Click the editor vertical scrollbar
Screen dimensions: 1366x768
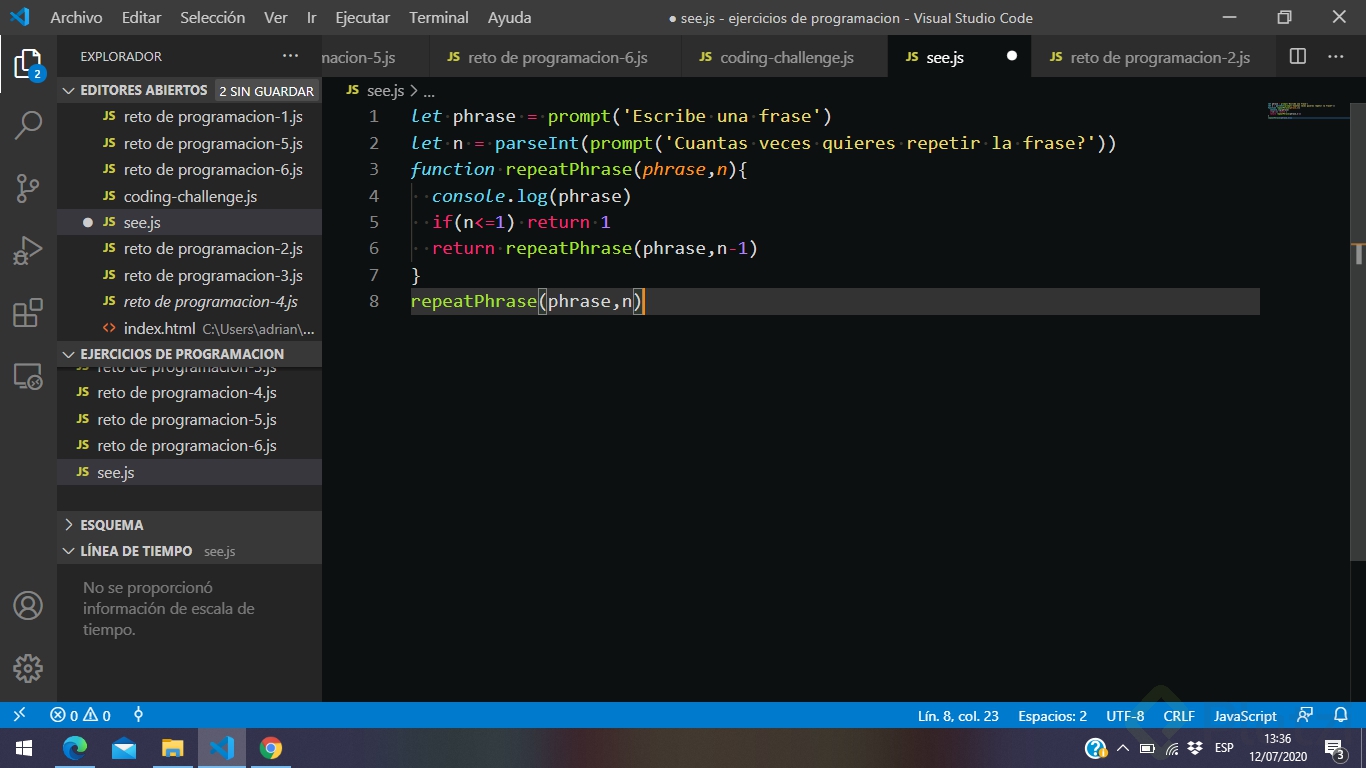[1358, 330]
